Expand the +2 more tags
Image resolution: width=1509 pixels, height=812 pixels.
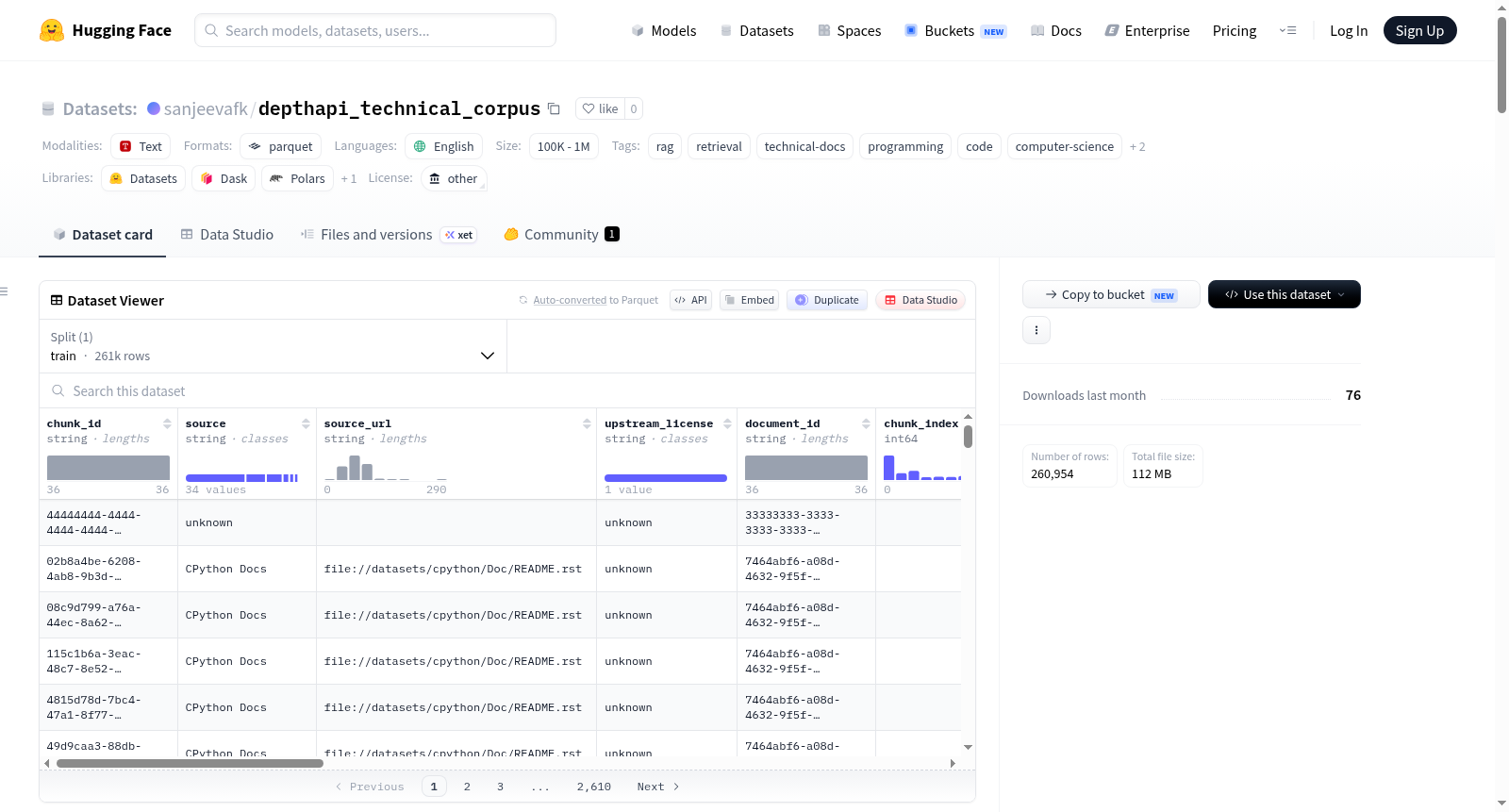[x=1137, y=146]
